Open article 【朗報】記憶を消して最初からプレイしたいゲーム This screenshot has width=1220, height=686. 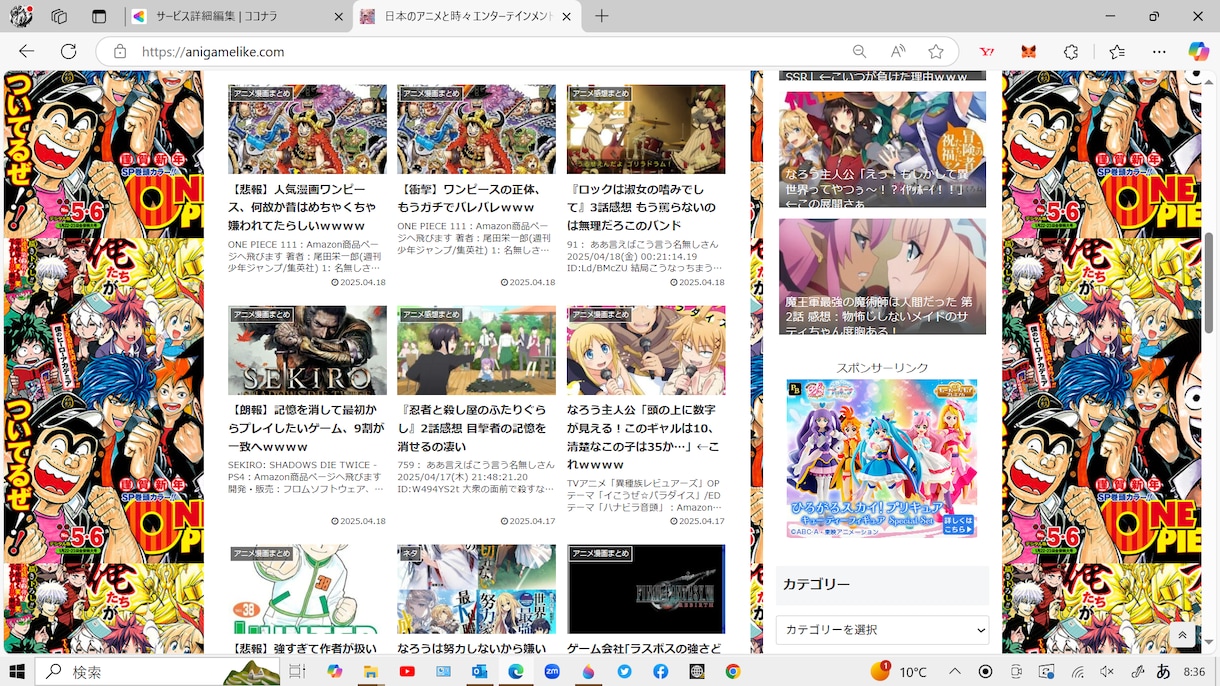[x=305, y=428]
